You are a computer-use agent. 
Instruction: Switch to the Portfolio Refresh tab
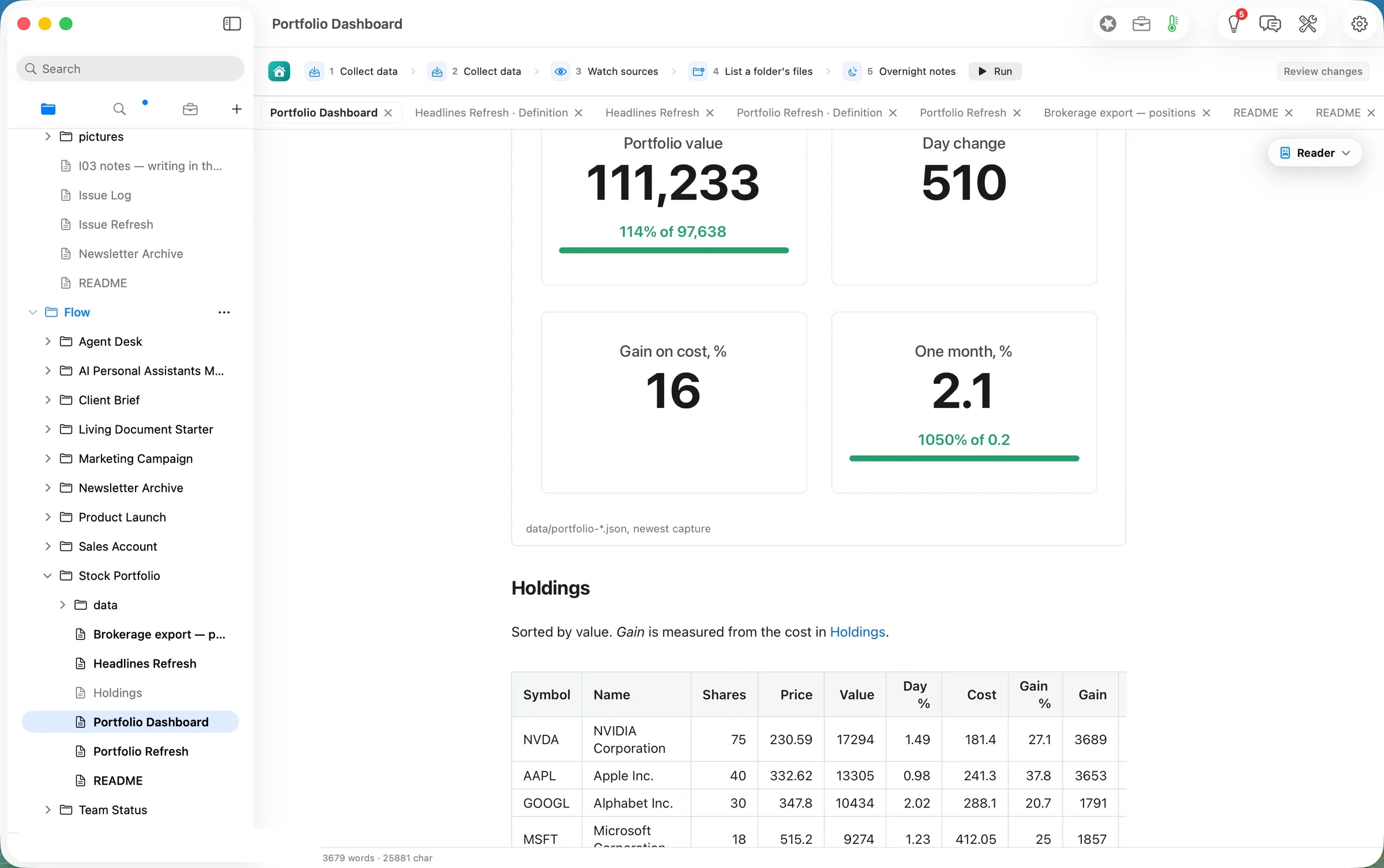pyautogui.click(x=962, y=113)
